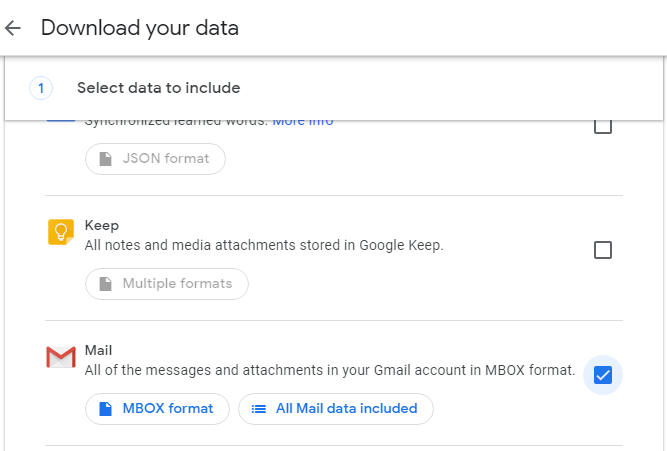Image resolution: width=667 pixels, height=451 pixels.
Task: Click the Keep product title
Action: tap(102, 226)
